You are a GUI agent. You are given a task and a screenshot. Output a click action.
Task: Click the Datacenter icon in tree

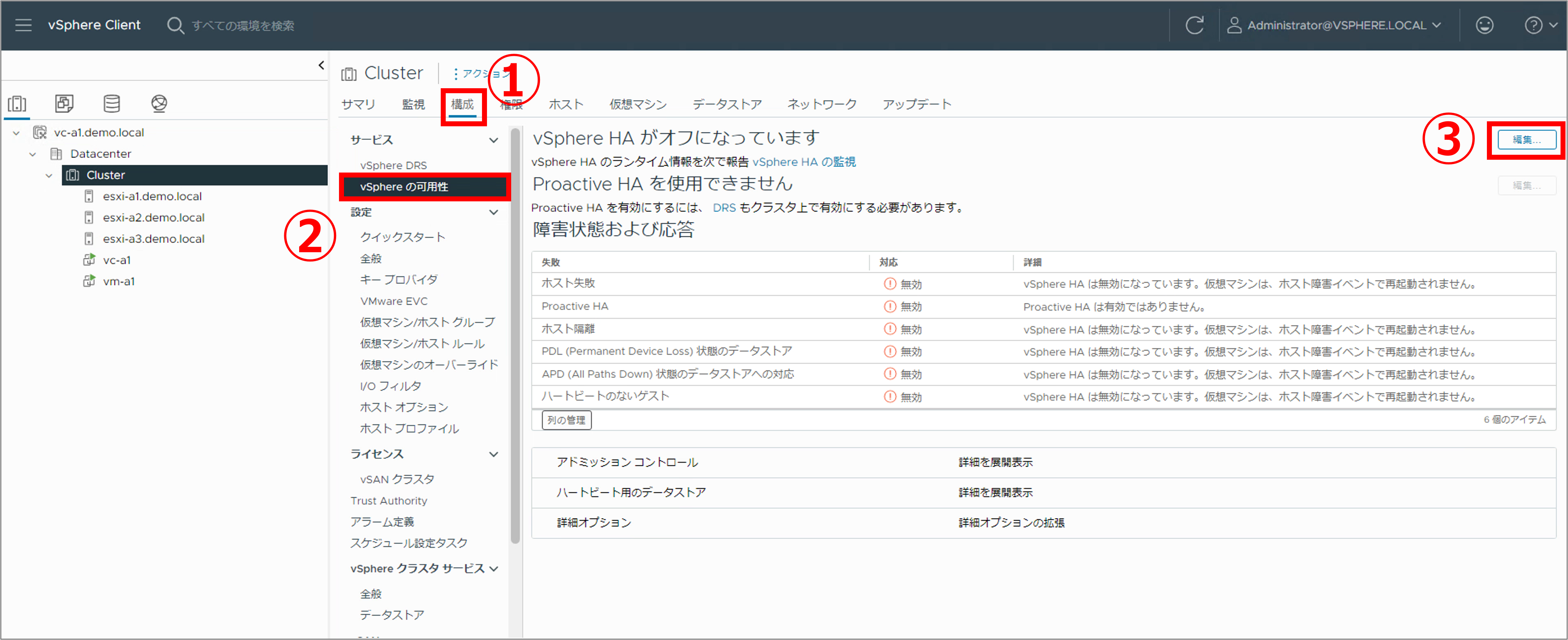coord(56,153)
